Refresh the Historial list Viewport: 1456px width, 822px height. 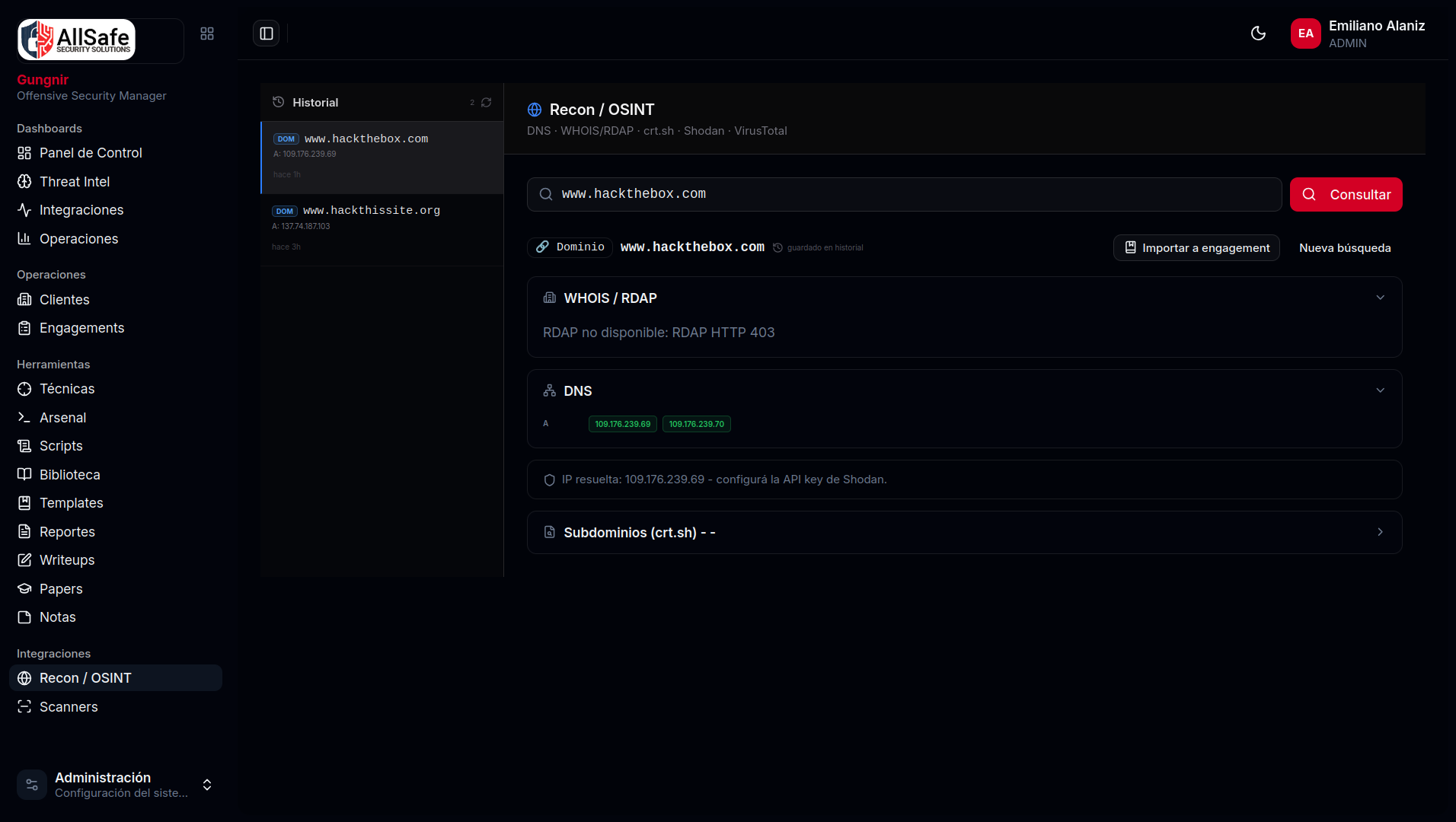pos(487,103)
